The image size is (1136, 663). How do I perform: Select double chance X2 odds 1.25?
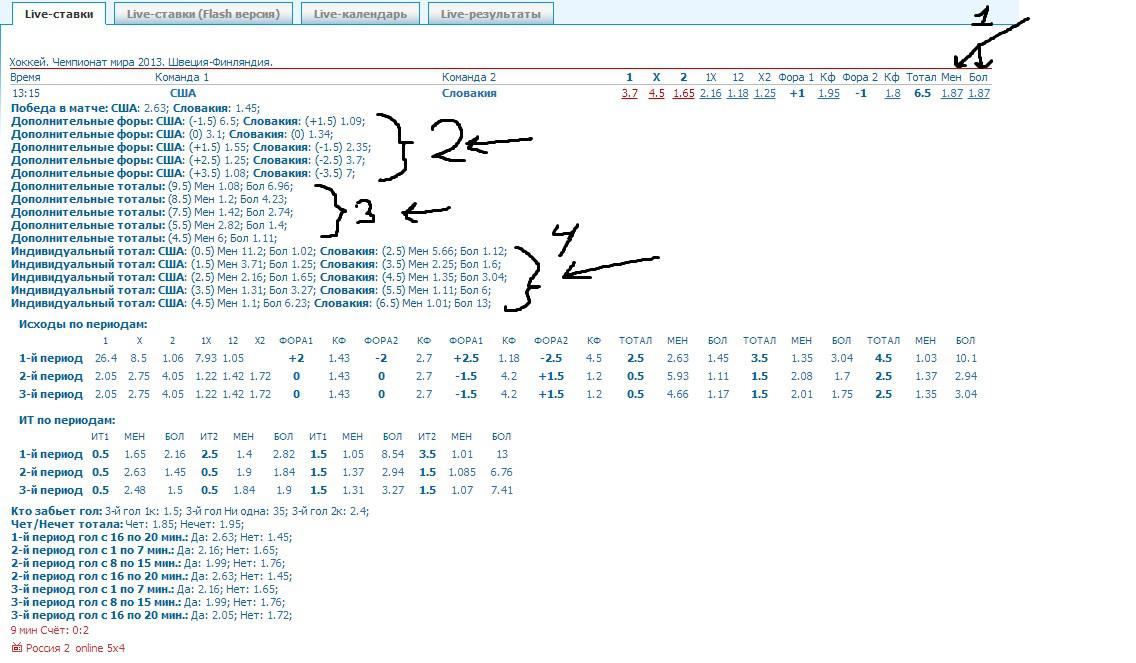pyautogui.click(x=764, y=93)
